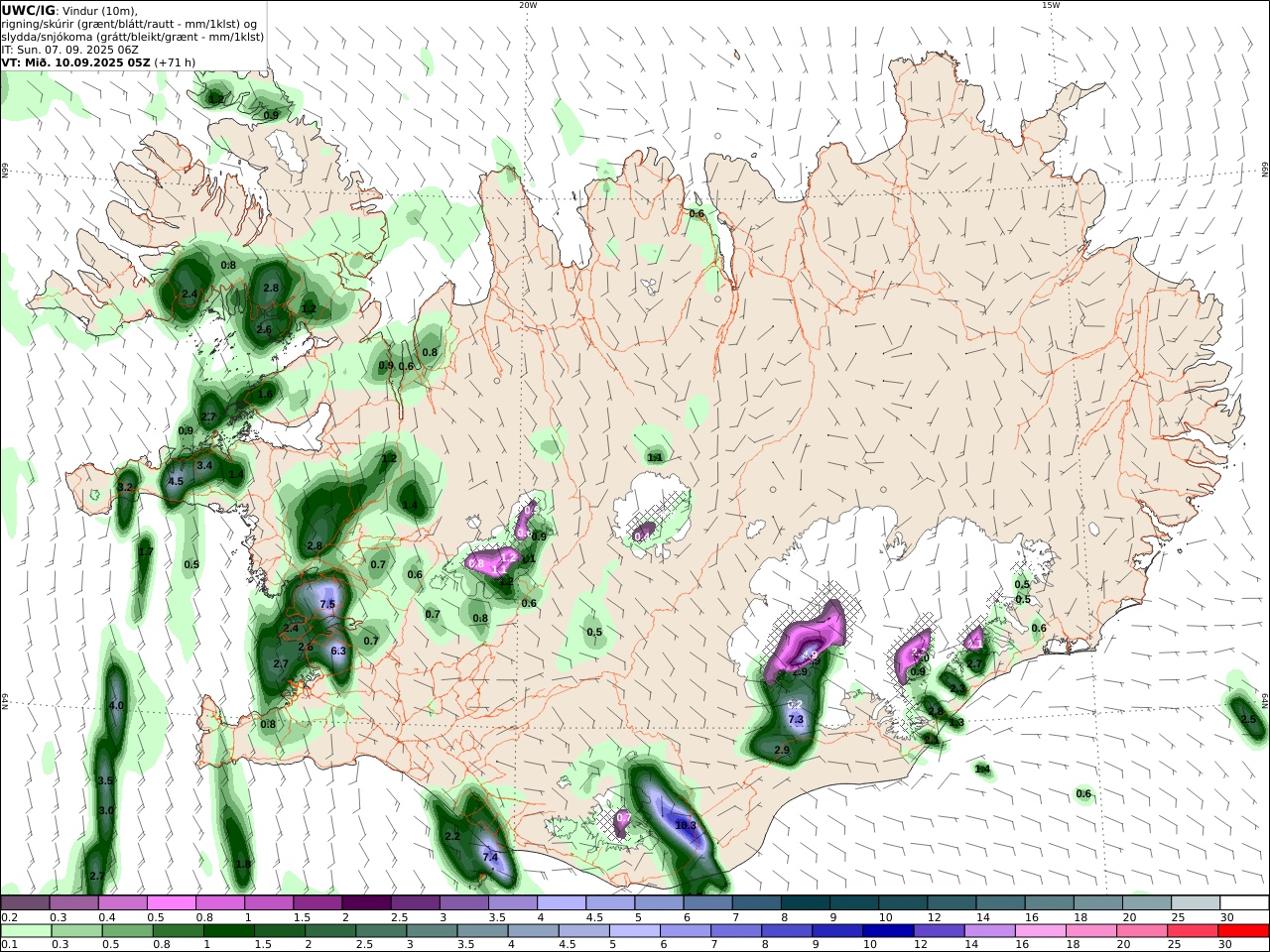The width and height of the screenshot is (1270, 952).
Task: Click the '6.3' value's neighbor '2.6' south of 7.5
Action: point(306,647)
